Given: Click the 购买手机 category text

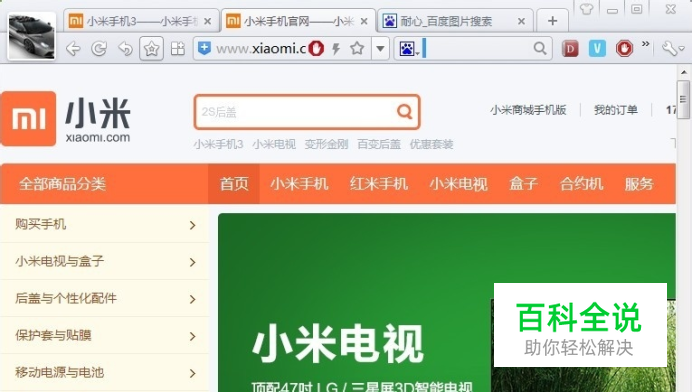Looking at the screenshot, I should pos(41,224).
